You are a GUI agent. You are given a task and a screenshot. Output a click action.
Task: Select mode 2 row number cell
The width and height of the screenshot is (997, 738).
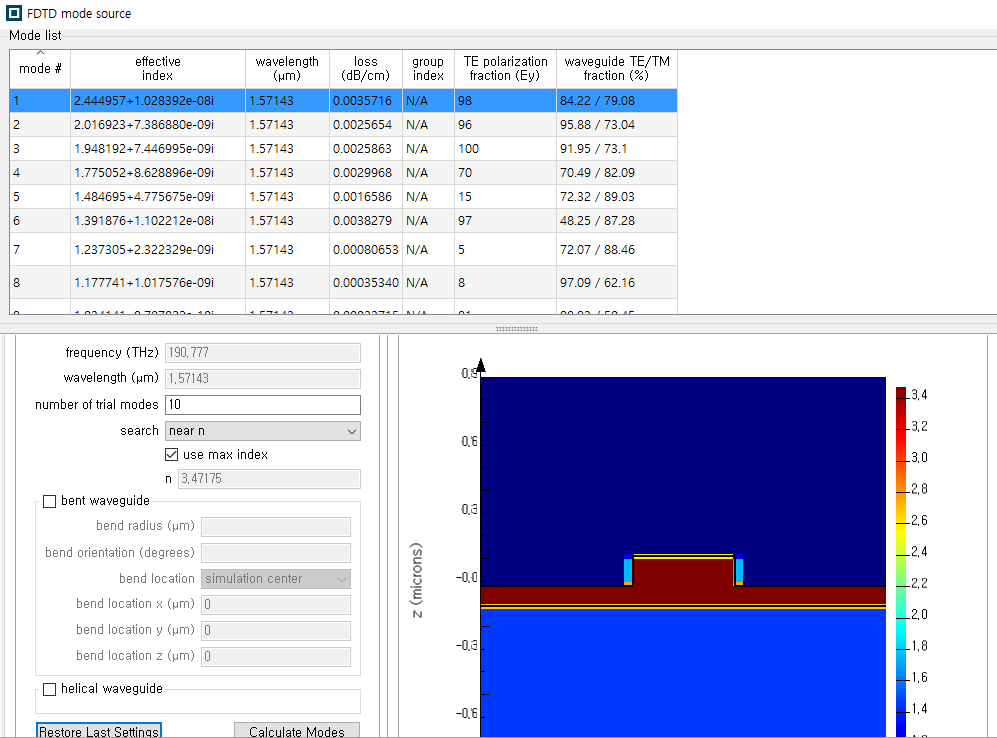click(x=40, y=125)
